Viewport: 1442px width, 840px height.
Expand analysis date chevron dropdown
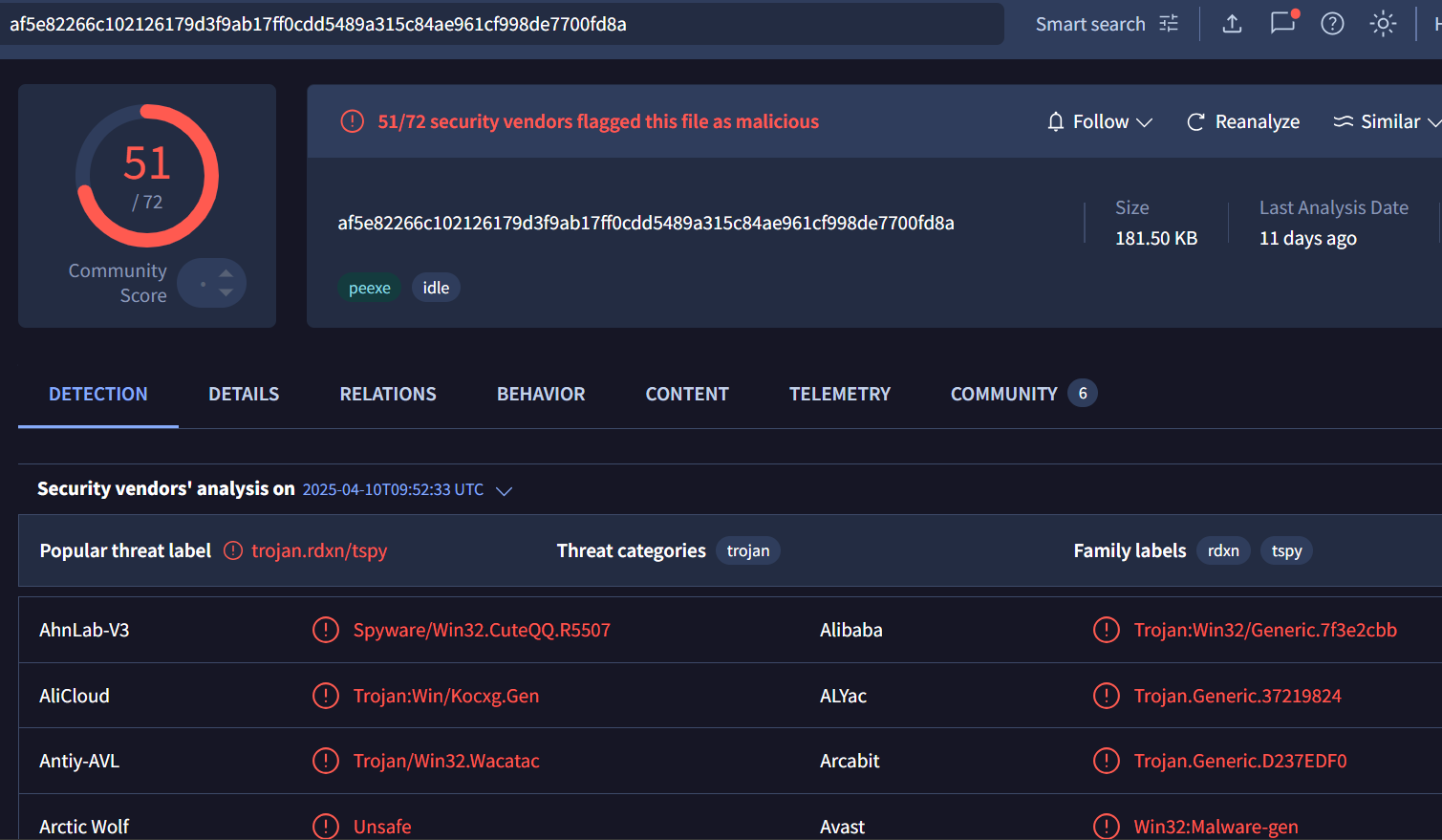[x=504, y=490]
